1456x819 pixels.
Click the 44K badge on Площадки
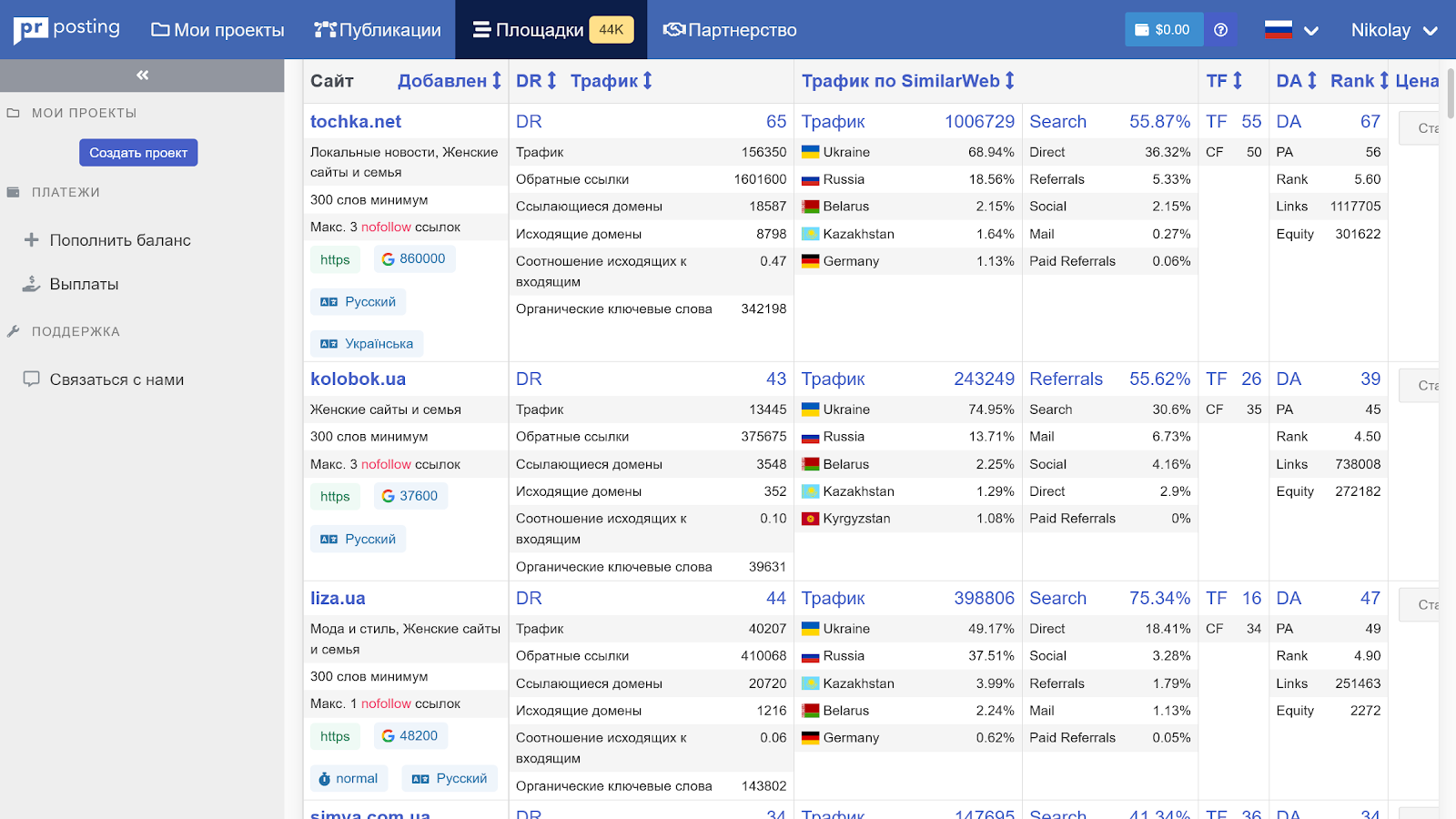tap(612, 29)
